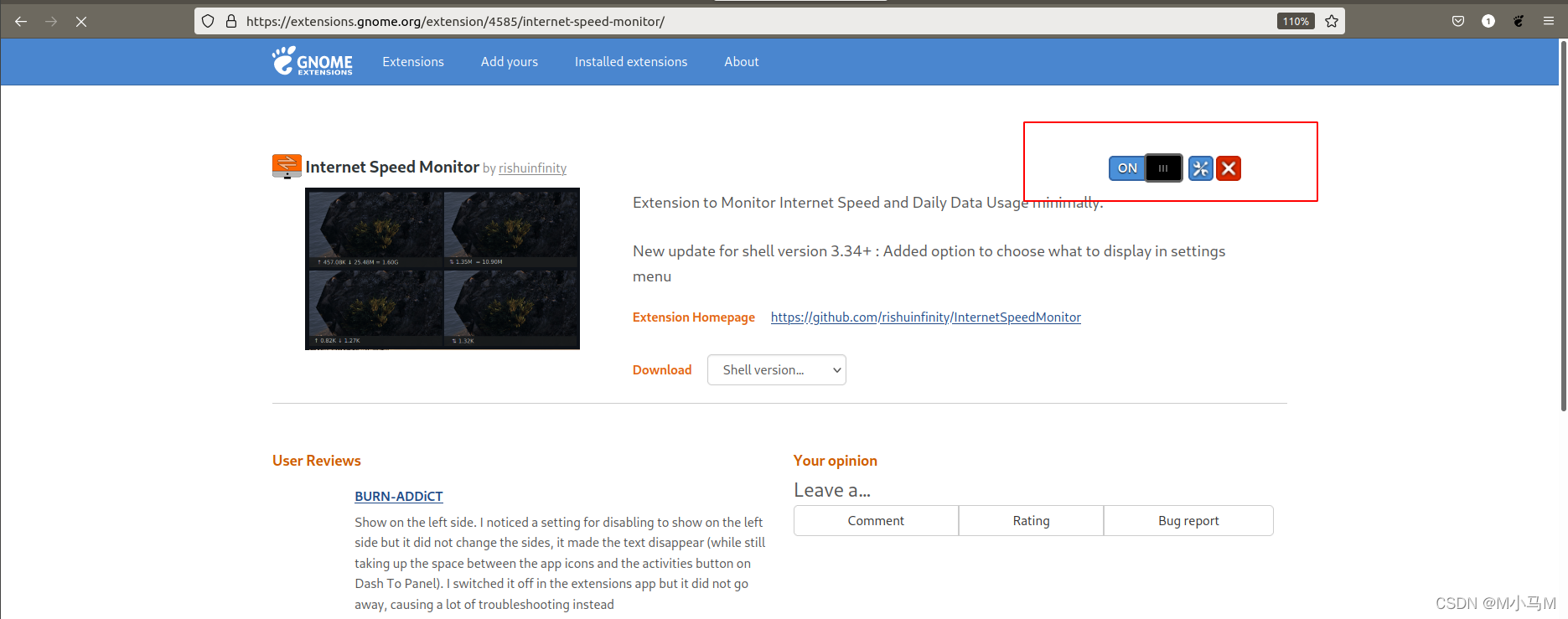Open the Shell version dropdown
Screen dimensions: 1568x619
pyautogui.click(x=777, y=370)
